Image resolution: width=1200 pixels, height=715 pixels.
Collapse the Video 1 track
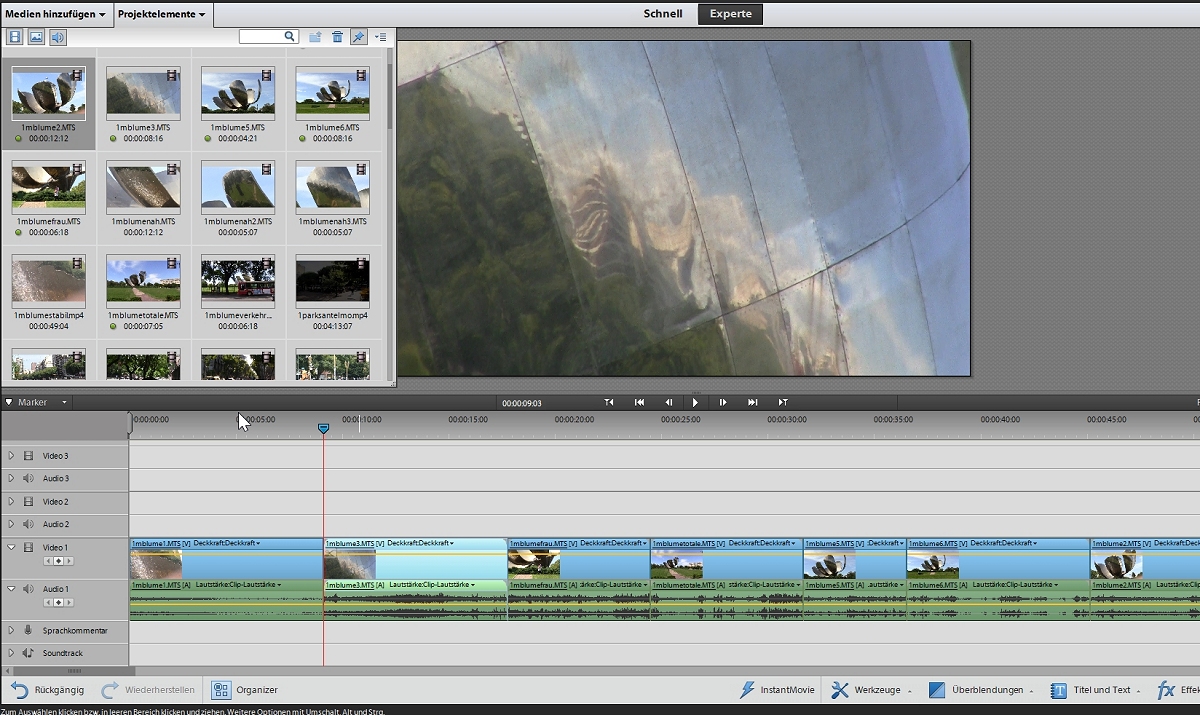[x=11, y=547]
